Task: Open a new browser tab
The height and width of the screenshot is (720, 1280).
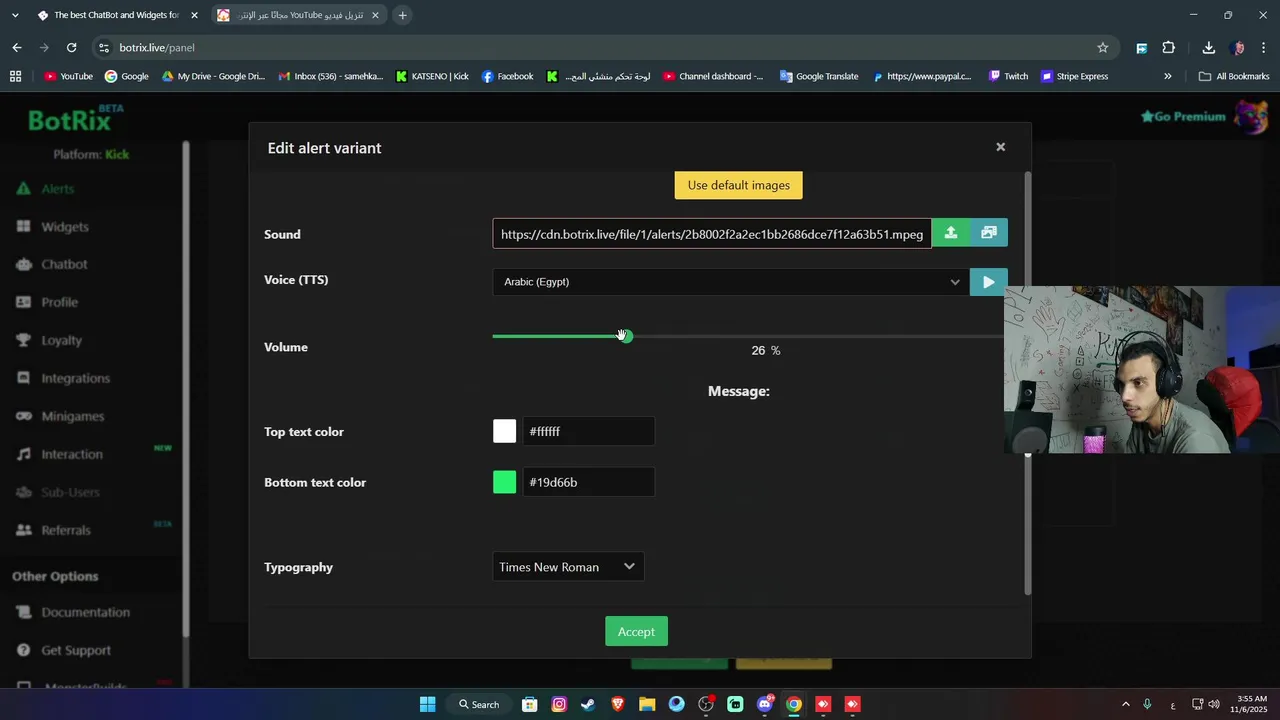Action: point(402,15)
